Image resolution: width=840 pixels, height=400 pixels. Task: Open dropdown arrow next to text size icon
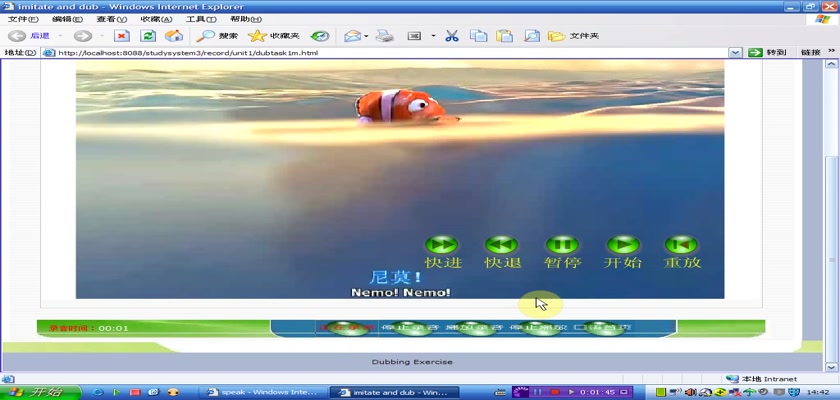433,36
